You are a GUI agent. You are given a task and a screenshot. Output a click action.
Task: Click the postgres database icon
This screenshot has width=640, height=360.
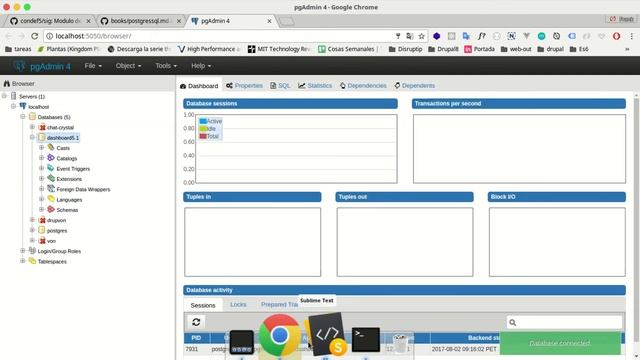click(42, 230)
